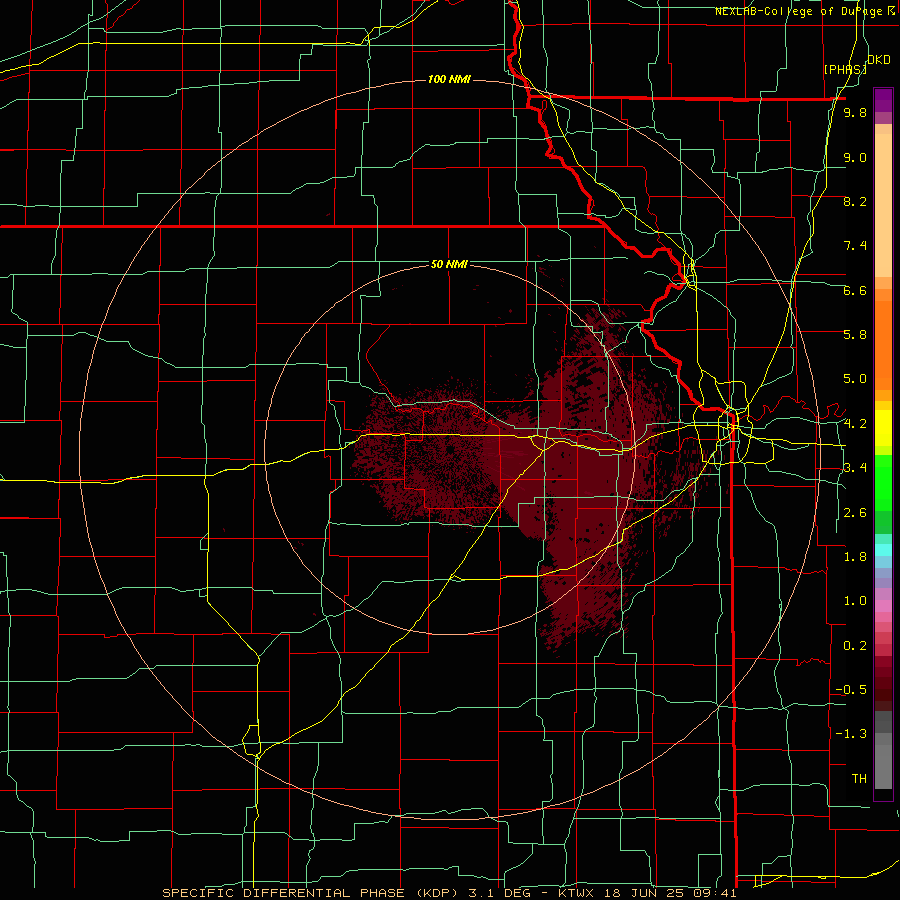The height and width of the screenshot is (900, 900).
Task: Select the 8.2 value on the scale
Action: (x=855, y=201)
